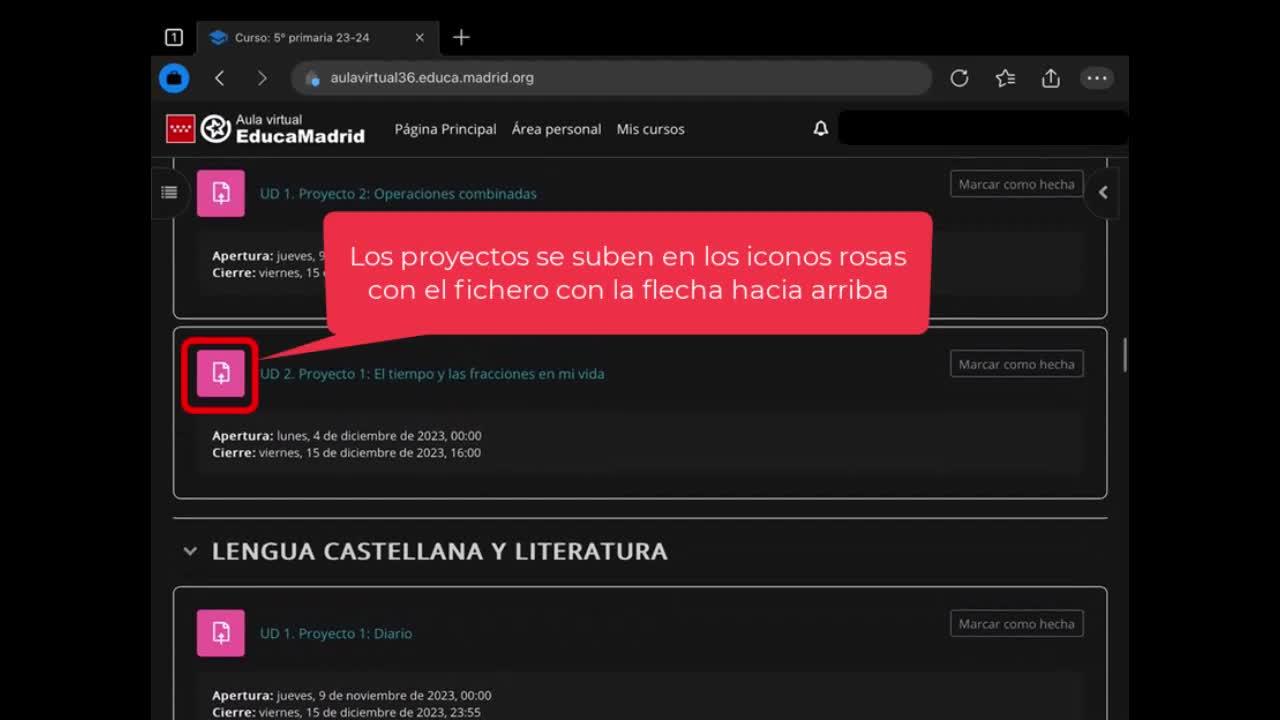Click the address bar aulavirtual36.educa.madrid.org
The height and width of the screenshot is (720, 1280).
pyautogui.click(x=611, y=78)
